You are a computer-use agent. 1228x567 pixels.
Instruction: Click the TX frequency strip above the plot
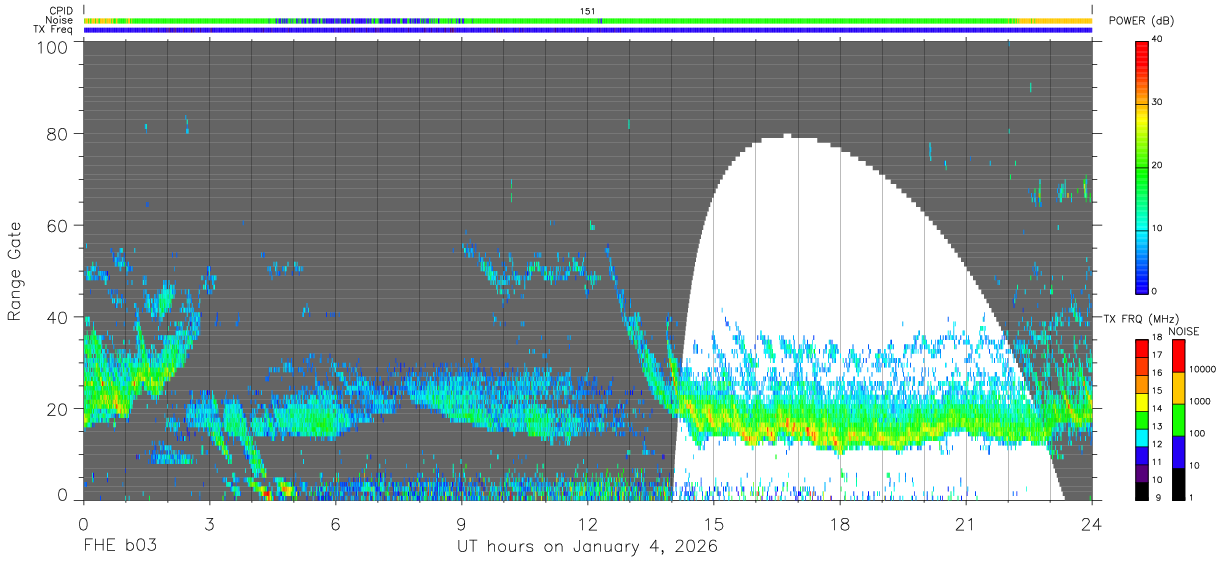click(x=587, y=30)
